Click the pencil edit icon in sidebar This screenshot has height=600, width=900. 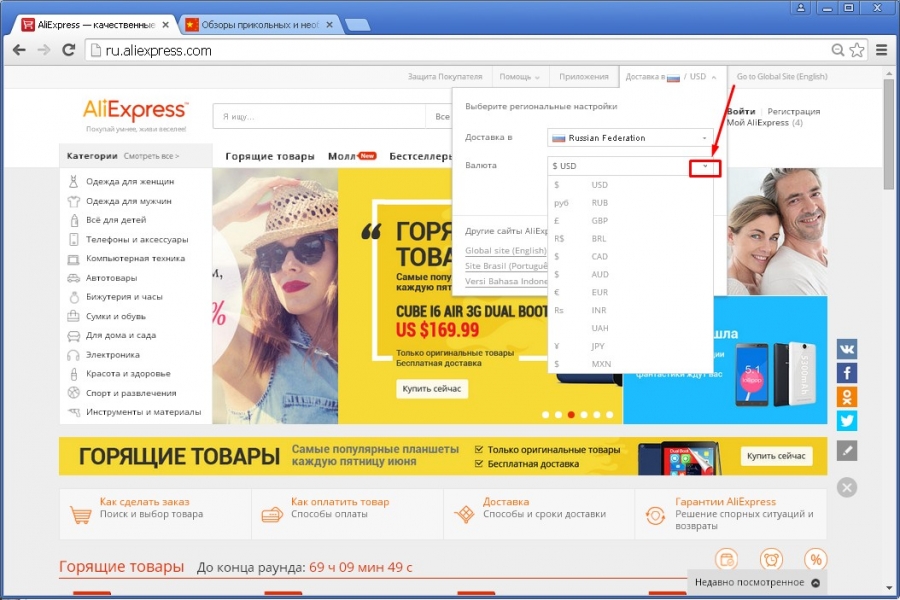point(847,451)
